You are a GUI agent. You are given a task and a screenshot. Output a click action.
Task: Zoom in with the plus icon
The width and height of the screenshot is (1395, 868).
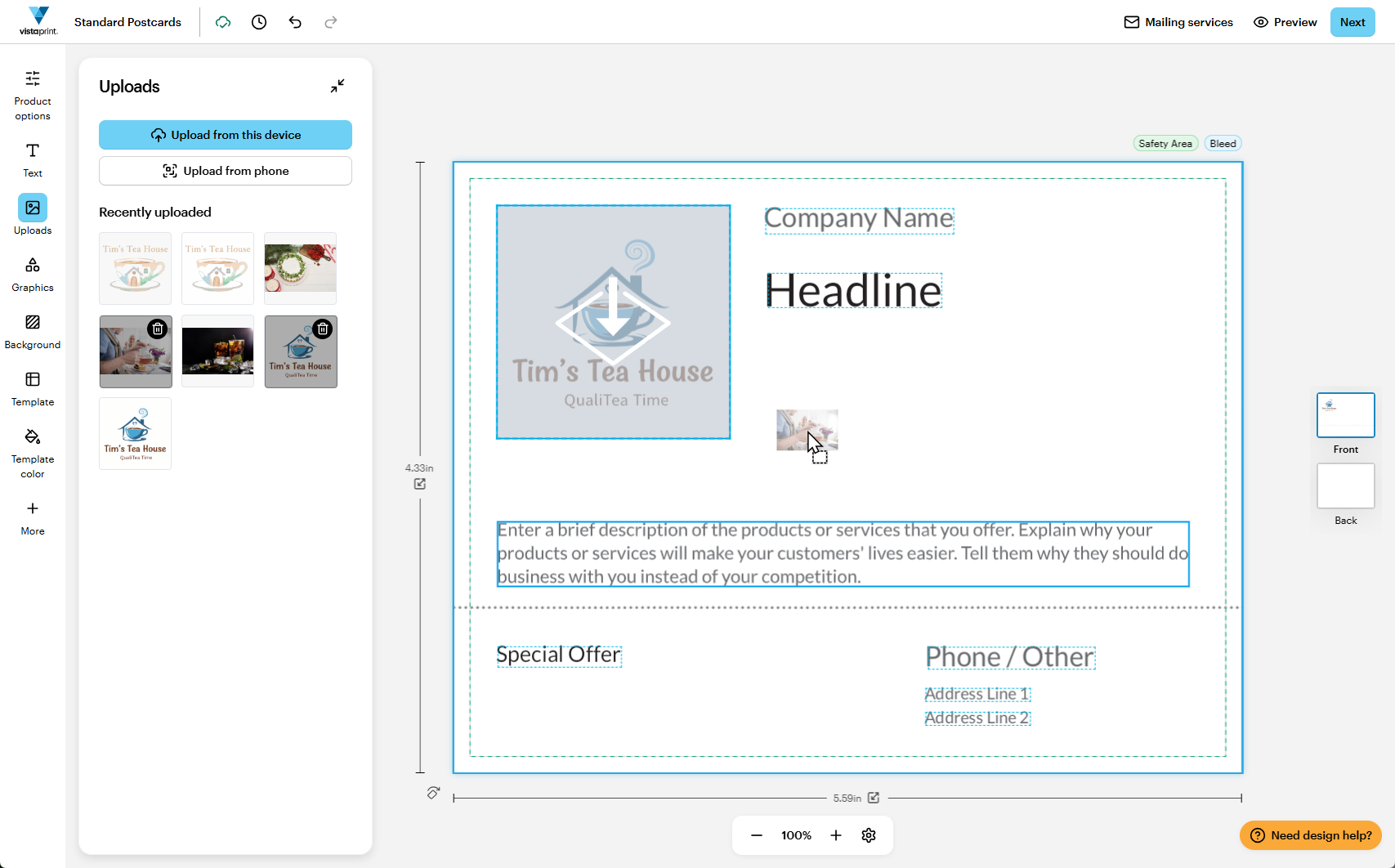tap(836, 835)
